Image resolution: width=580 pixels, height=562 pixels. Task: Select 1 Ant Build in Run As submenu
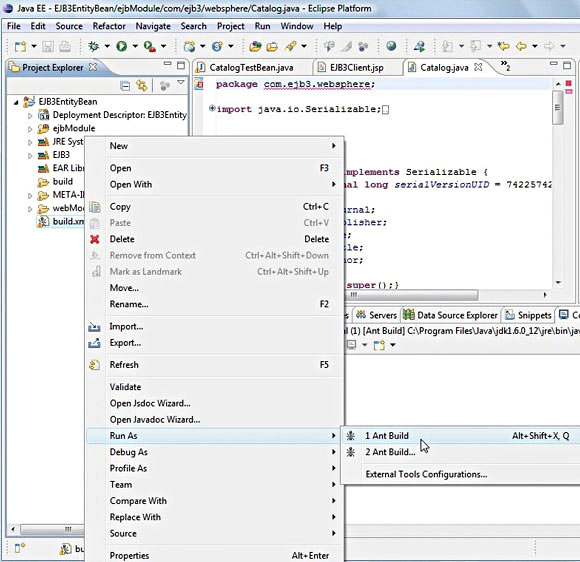[461, 436]
